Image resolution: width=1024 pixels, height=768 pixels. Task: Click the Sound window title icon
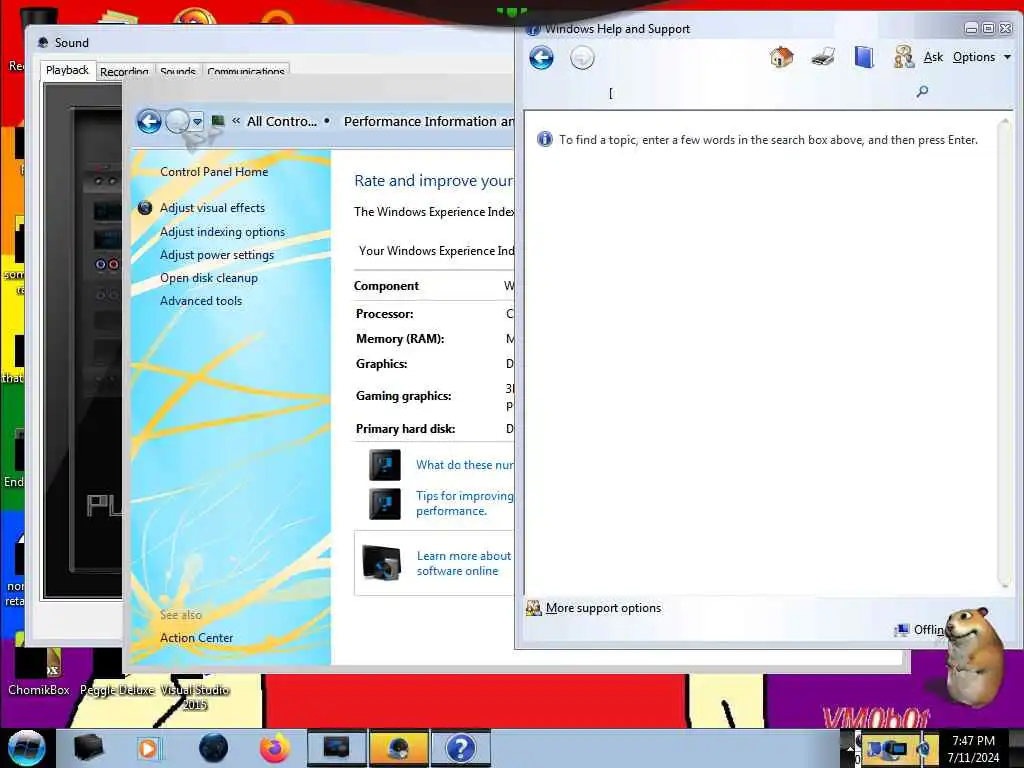tap(43, 42)
